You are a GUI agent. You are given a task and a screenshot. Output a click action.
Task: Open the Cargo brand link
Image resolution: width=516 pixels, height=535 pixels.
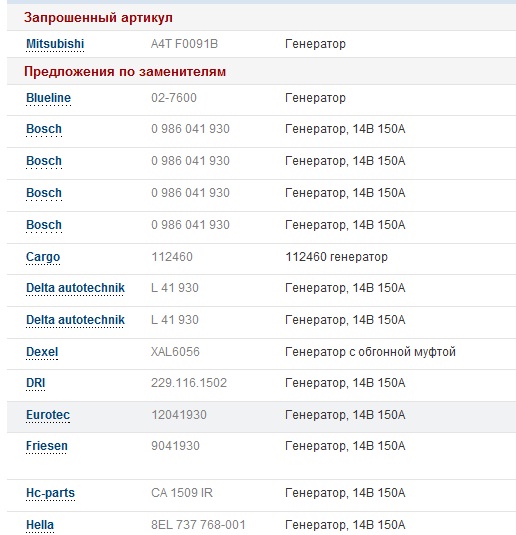(43, 257)
